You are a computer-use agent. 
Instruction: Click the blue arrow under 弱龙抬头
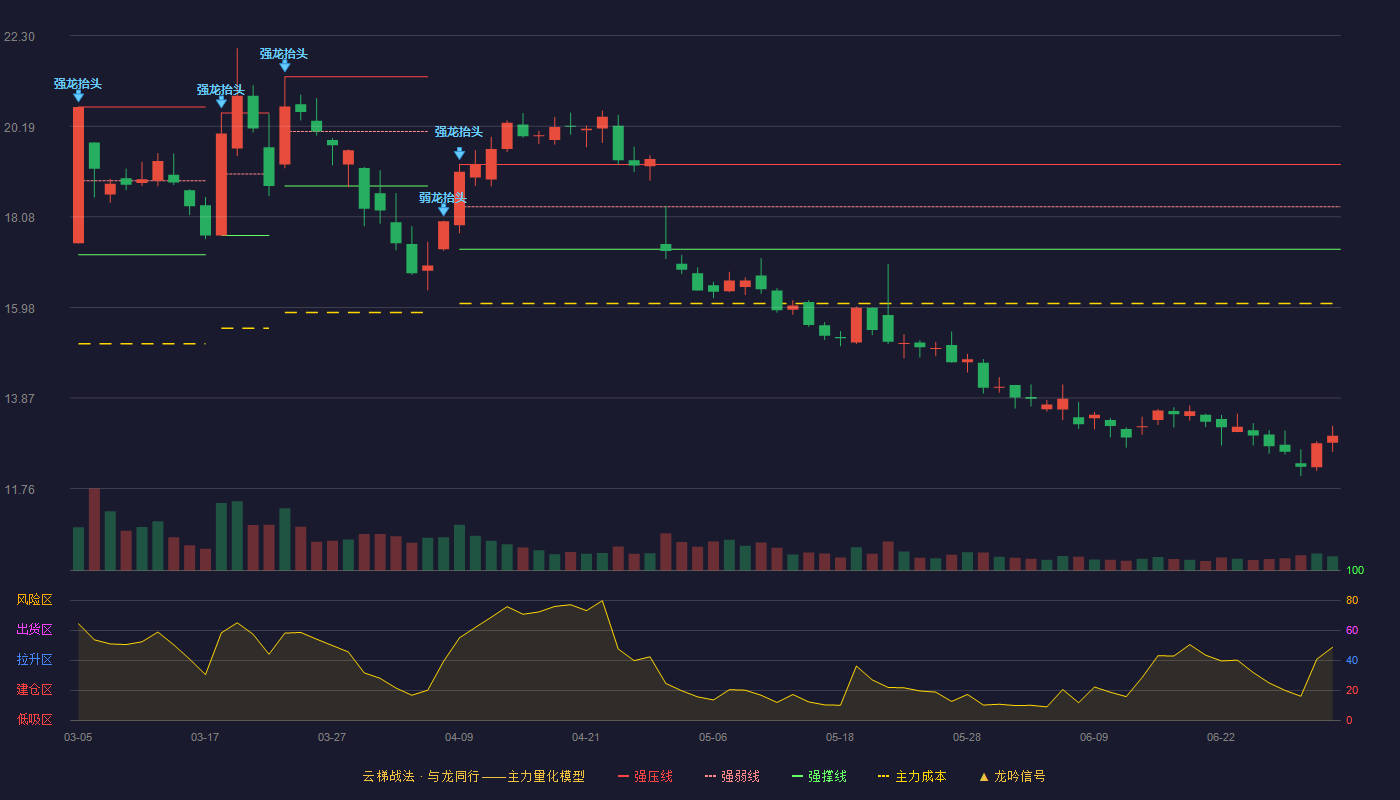(x=443, y=210)
